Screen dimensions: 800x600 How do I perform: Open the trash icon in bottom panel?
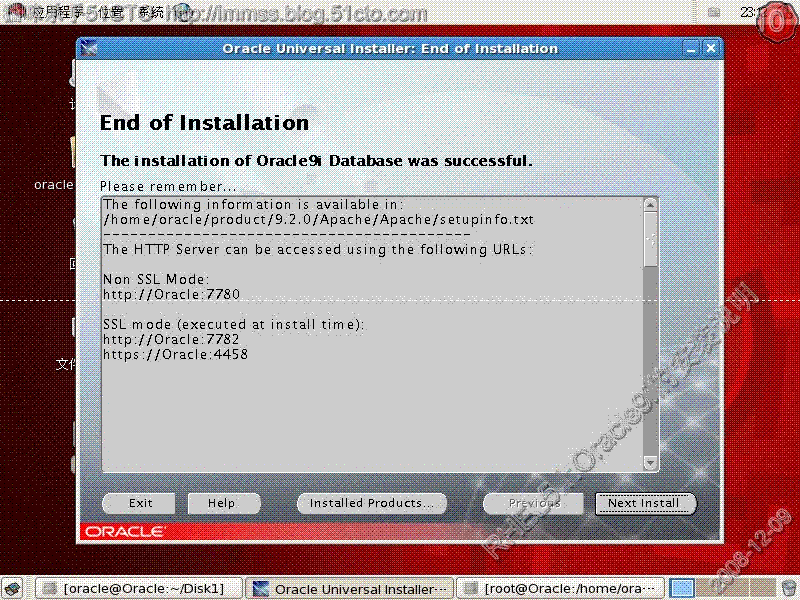click(x=789, y=588)
